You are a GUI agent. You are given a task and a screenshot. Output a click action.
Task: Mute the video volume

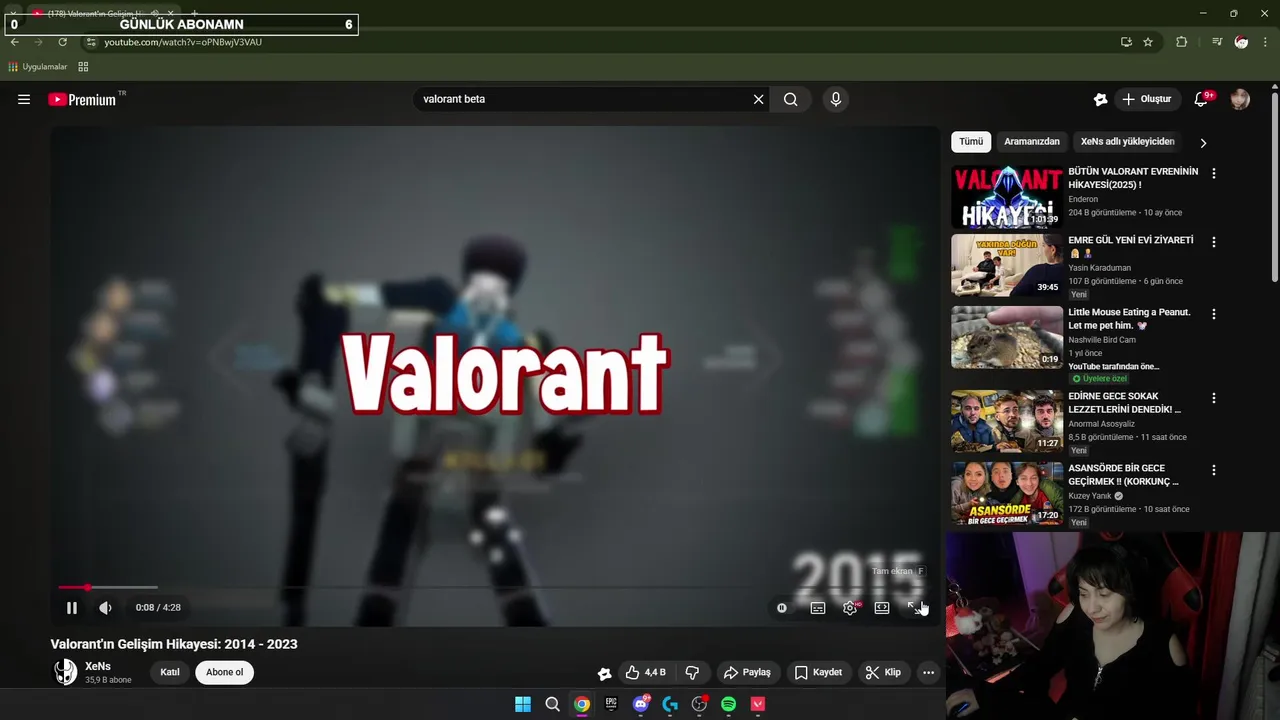click(x=105, y=607)
